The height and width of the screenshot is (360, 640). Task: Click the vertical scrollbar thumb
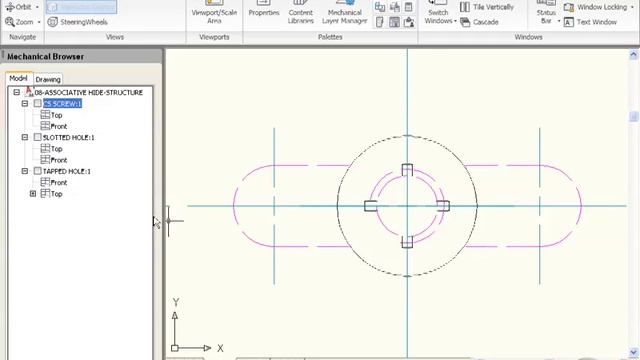click(x=633, y=117)
